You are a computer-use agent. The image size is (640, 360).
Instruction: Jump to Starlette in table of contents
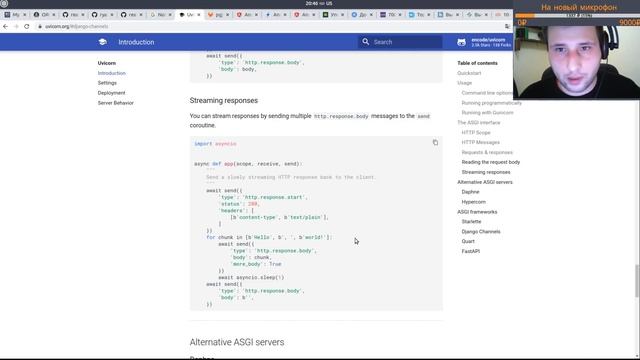tap(471, 222)
